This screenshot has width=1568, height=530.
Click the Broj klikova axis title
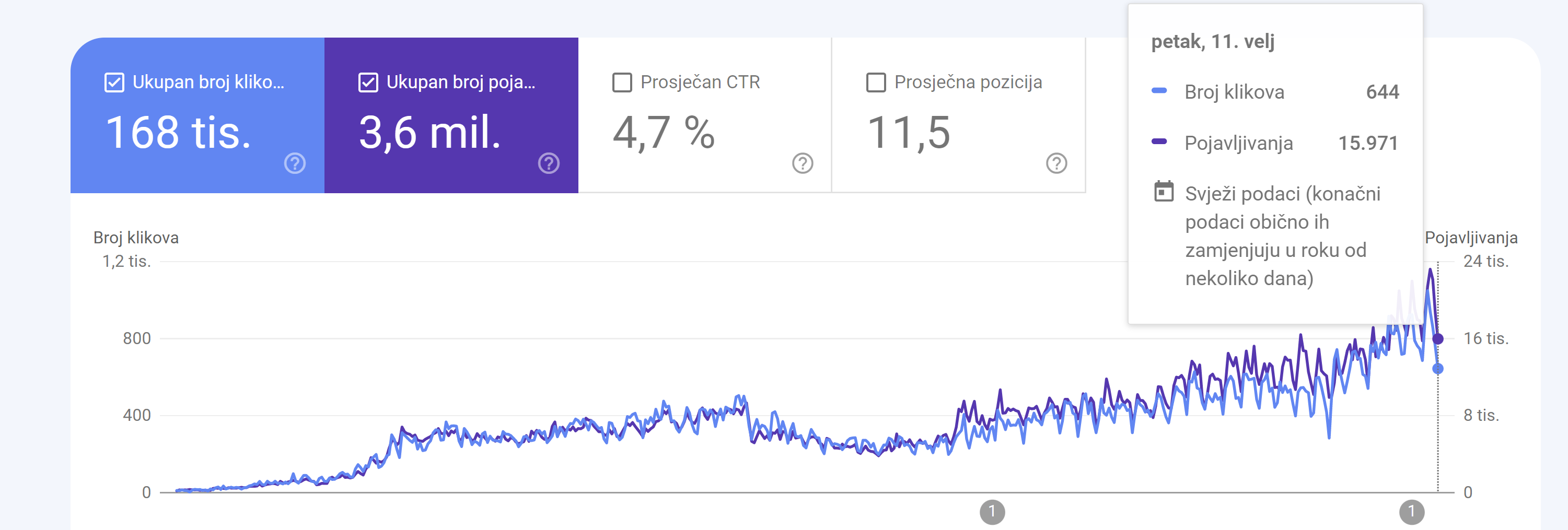click(136, 237)
